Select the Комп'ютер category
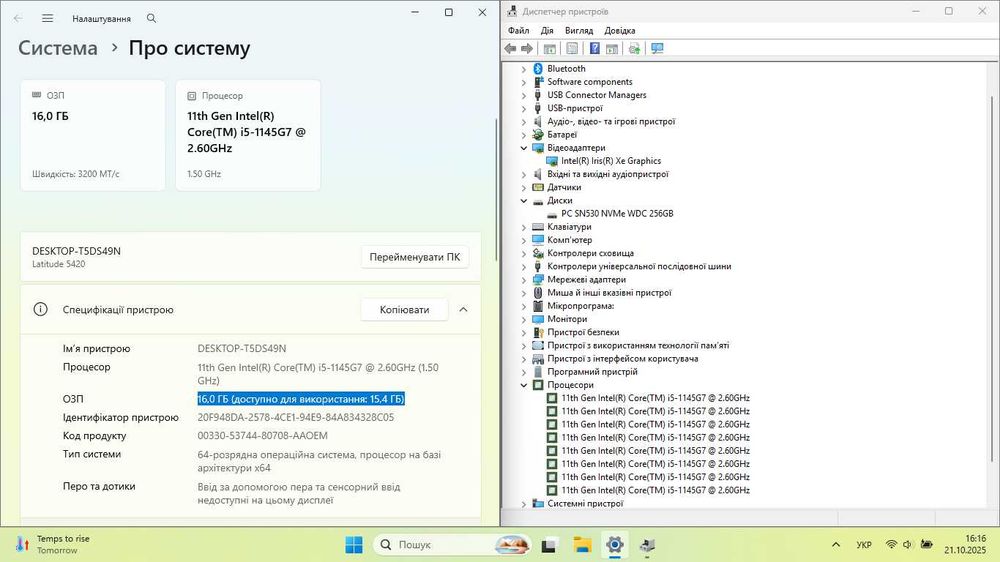Viewport: 1000px width, 562px height. pos(570,240)
